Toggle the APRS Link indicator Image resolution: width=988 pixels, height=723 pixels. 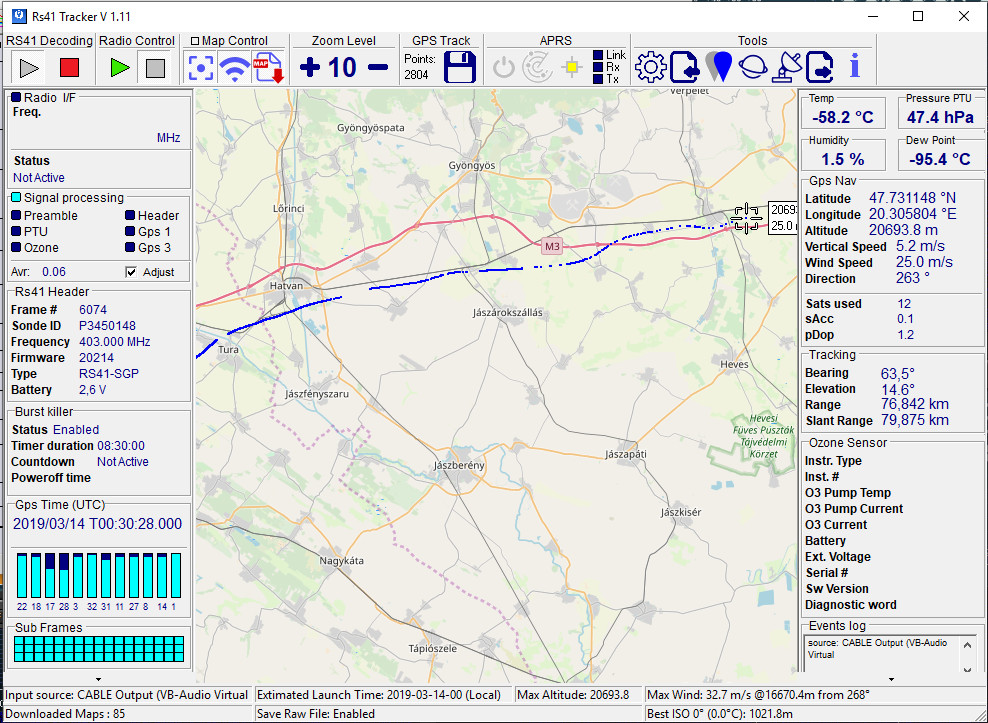click(598, 55)
